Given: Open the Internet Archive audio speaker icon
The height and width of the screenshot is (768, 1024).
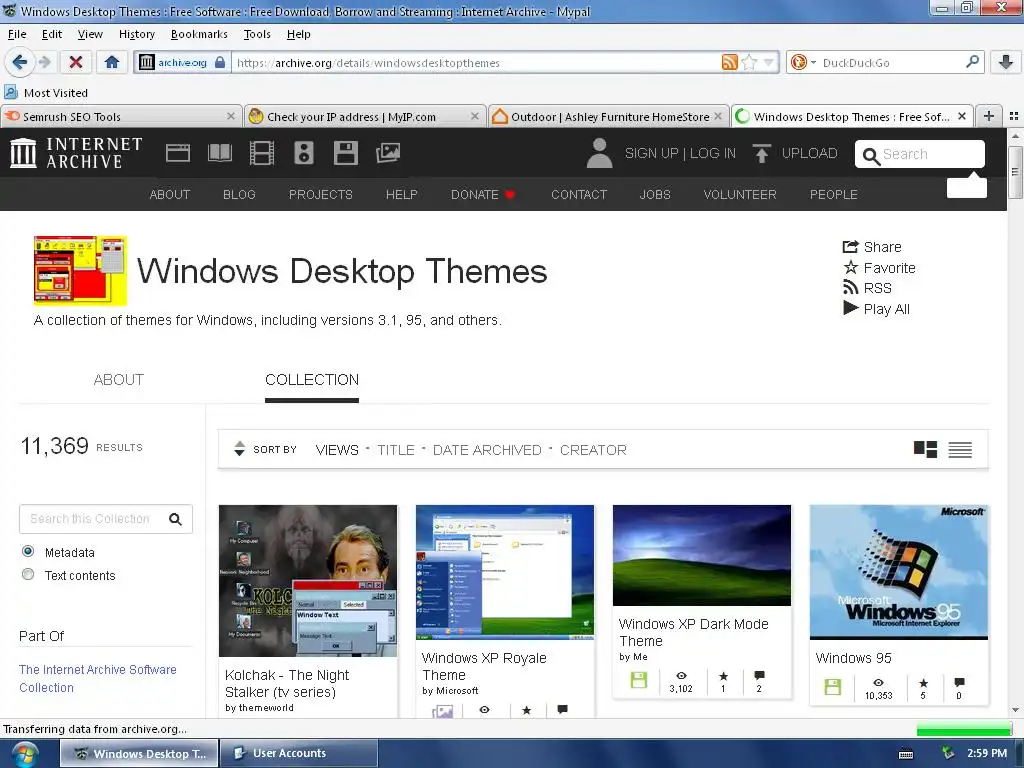Looking at the screenshot, I should (x=304, y=153).
